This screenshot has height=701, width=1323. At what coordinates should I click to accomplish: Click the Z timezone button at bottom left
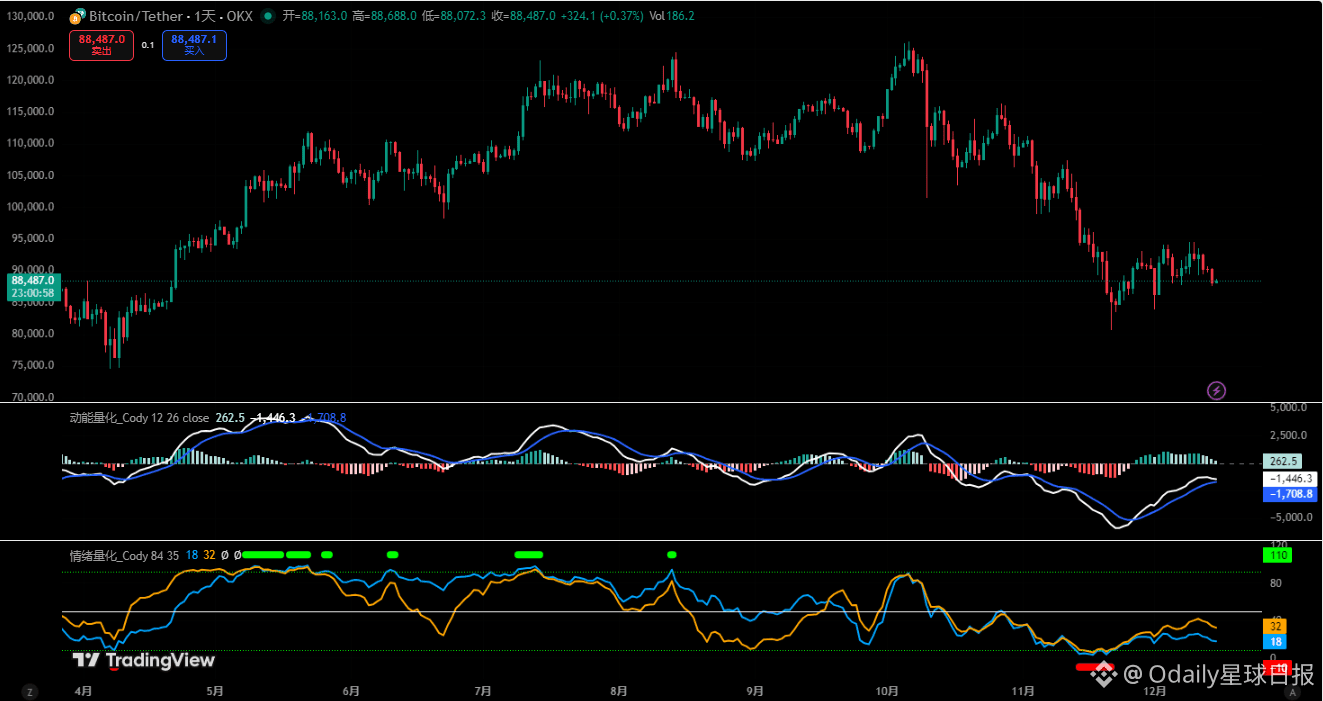coord(30,691)
